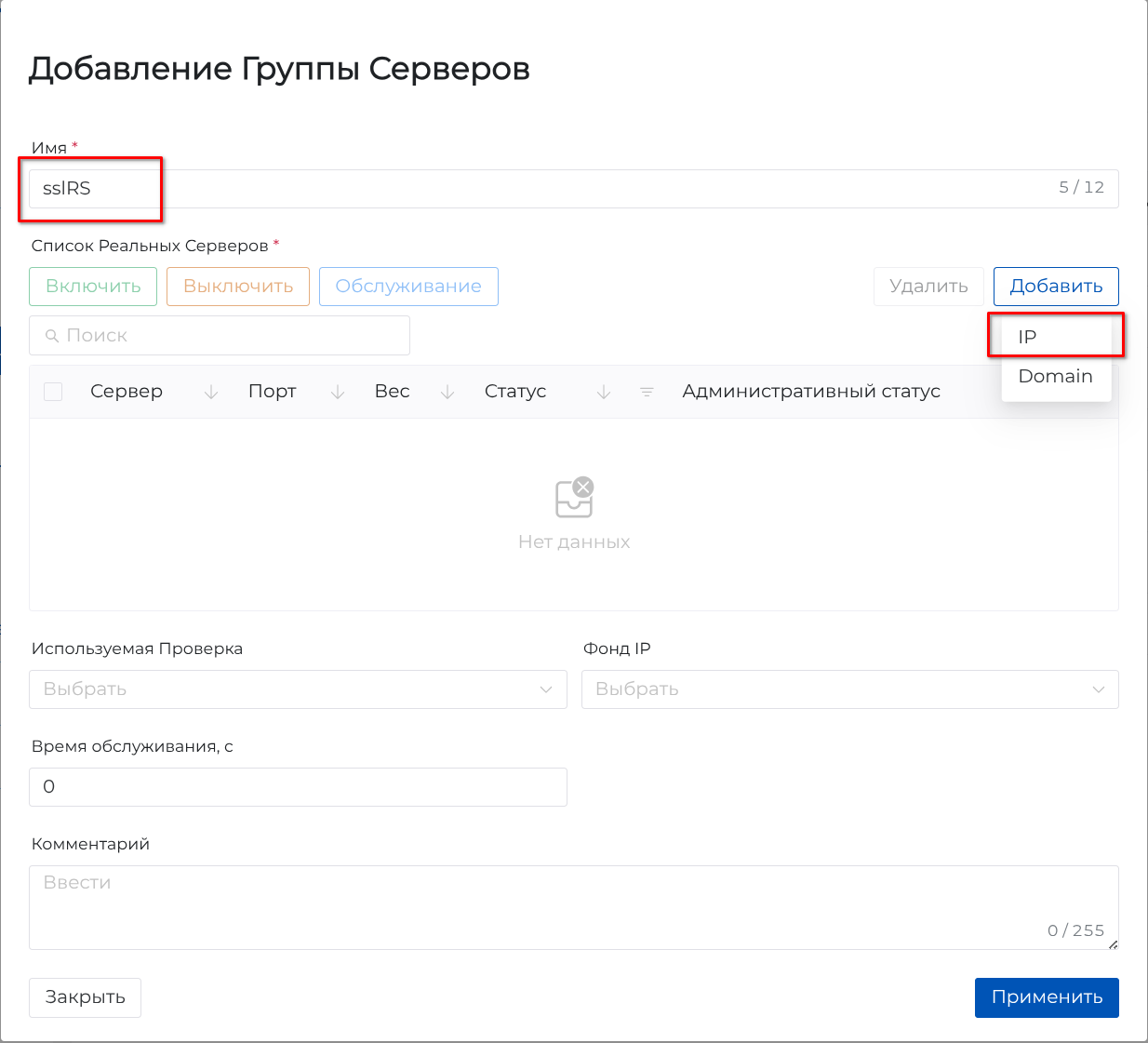Click the sort arrow next to Вес

(x=447, y=393)
